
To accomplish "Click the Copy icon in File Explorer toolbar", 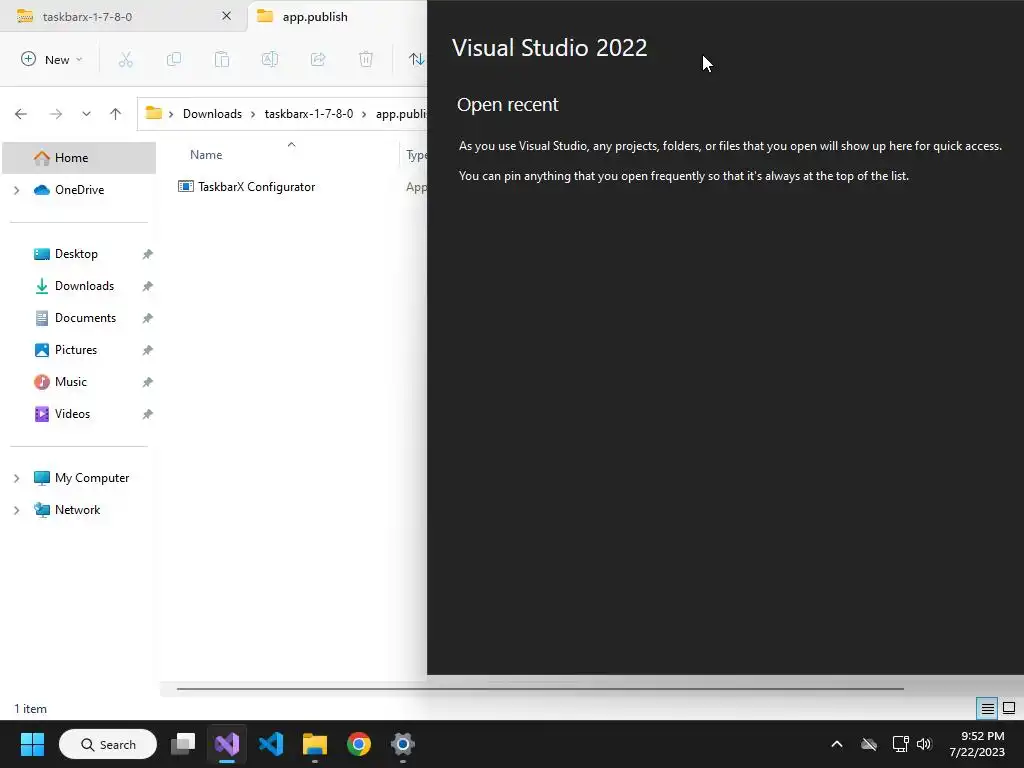I will [174, 59].
